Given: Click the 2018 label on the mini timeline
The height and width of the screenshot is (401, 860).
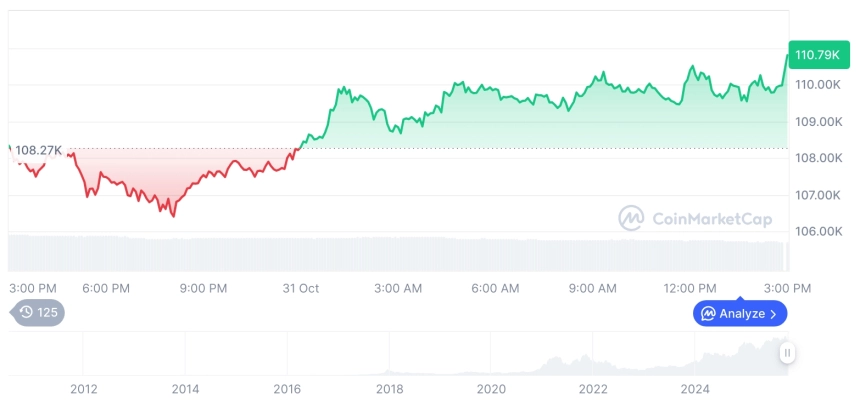Looking at the screenshot, I should (389, 389).
